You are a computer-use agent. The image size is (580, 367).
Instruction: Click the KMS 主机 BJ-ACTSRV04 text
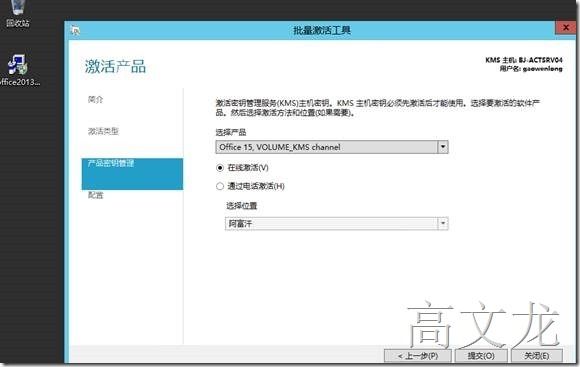click(x=524, y=60)
